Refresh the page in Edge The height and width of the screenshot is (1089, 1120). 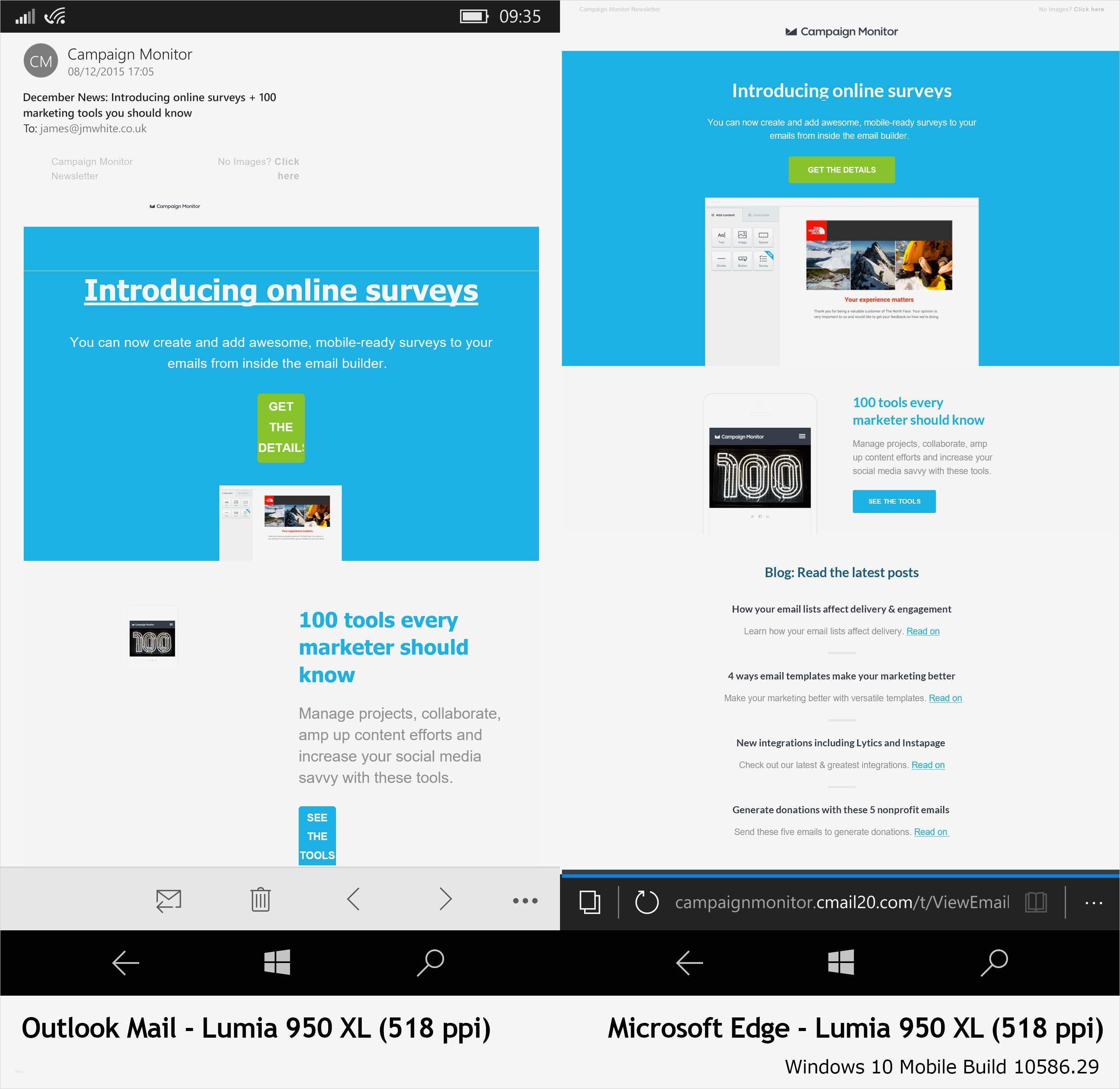[647, 902]
